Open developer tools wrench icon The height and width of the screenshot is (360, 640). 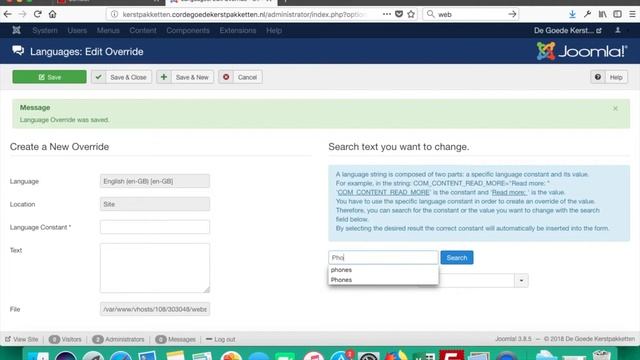(587, 14)
